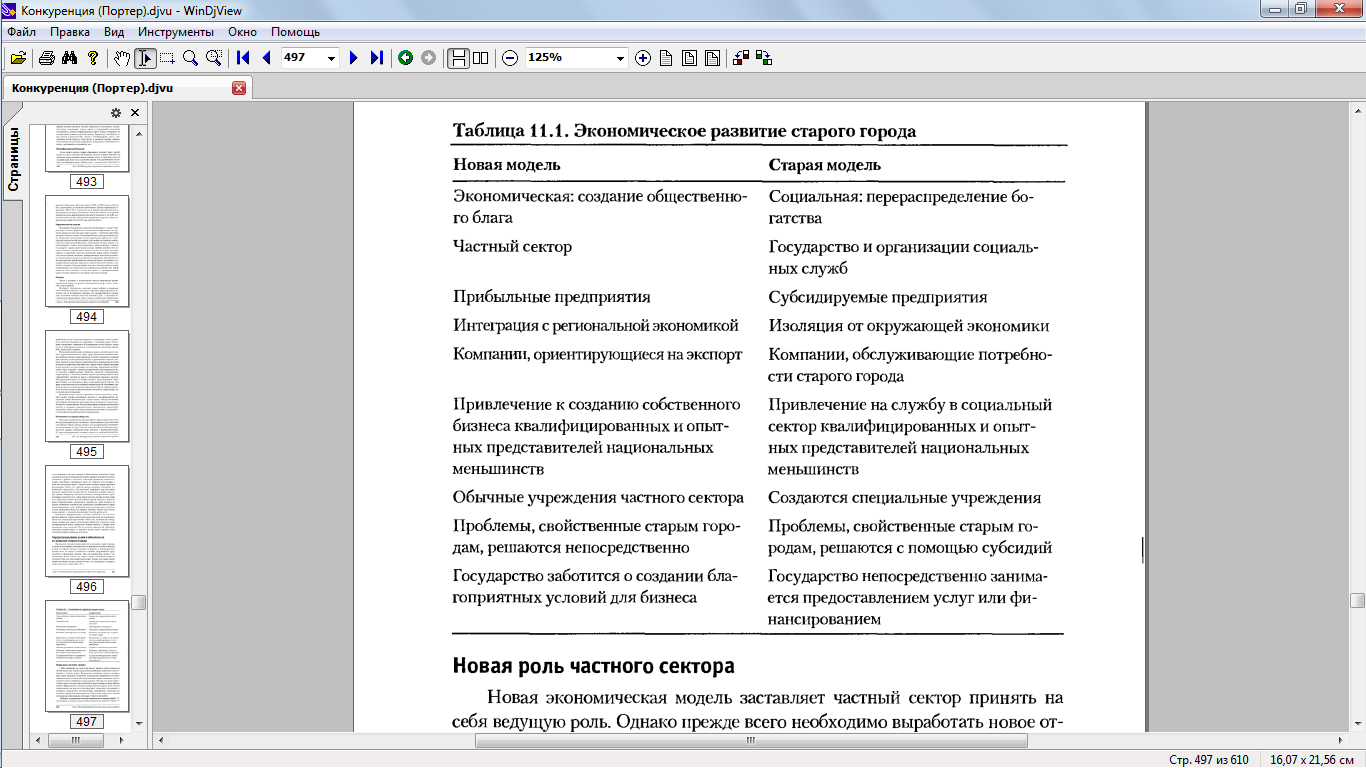Open the Помощь menu

295,32
